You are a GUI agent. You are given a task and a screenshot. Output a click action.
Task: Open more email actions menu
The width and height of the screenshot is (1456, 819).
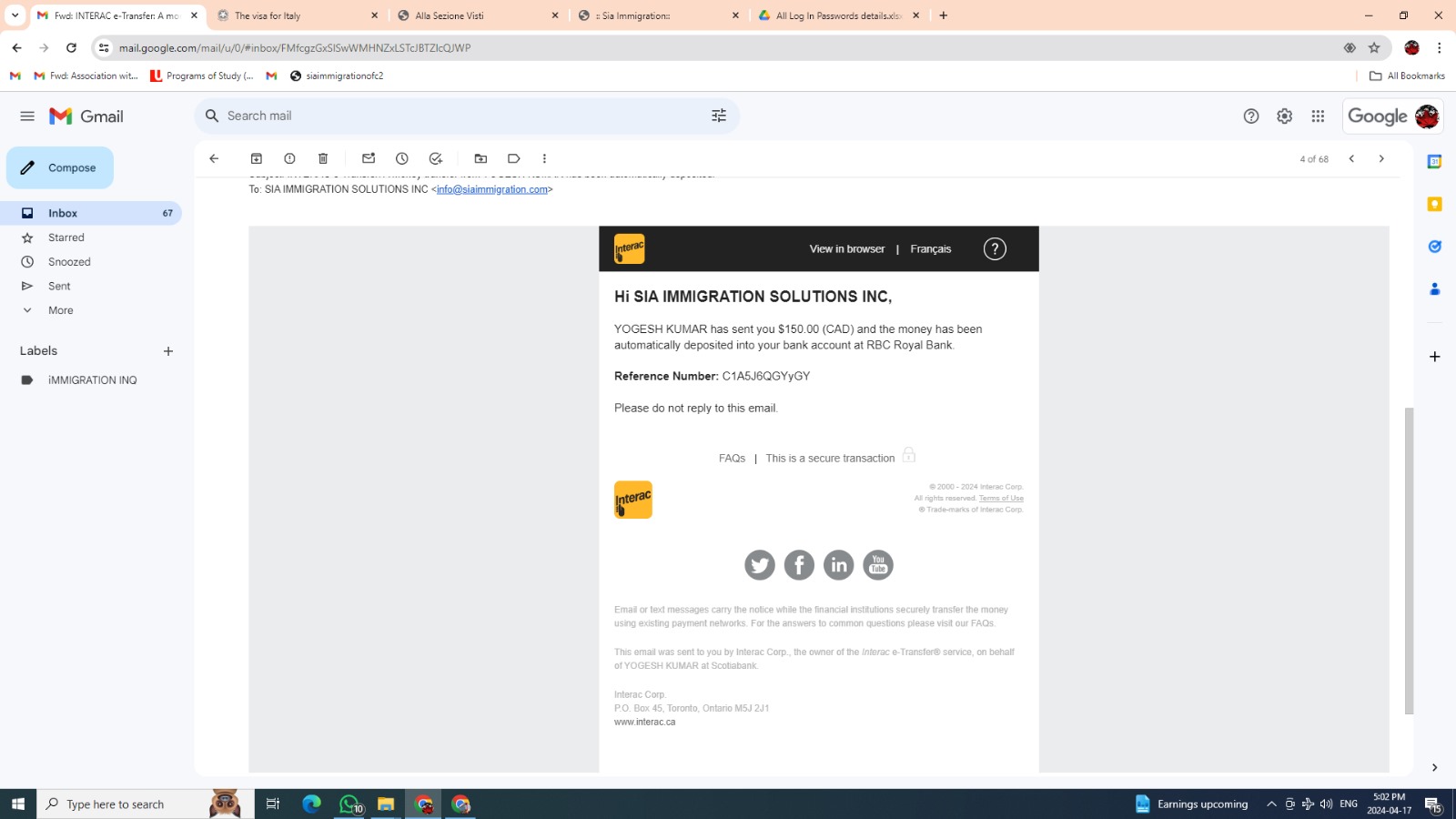[x=544, y=158]
